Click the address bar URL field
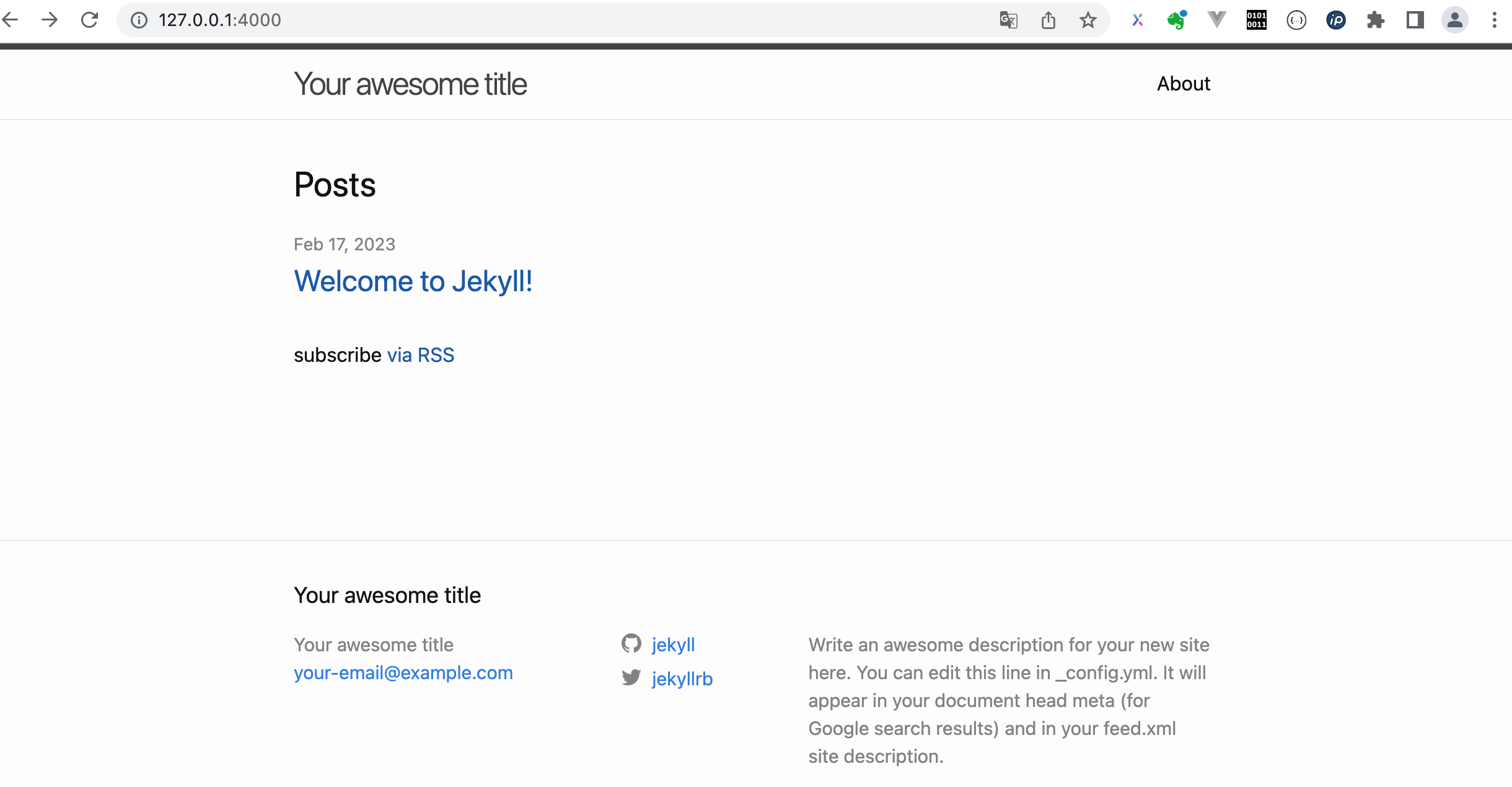 tap(558, 20)
